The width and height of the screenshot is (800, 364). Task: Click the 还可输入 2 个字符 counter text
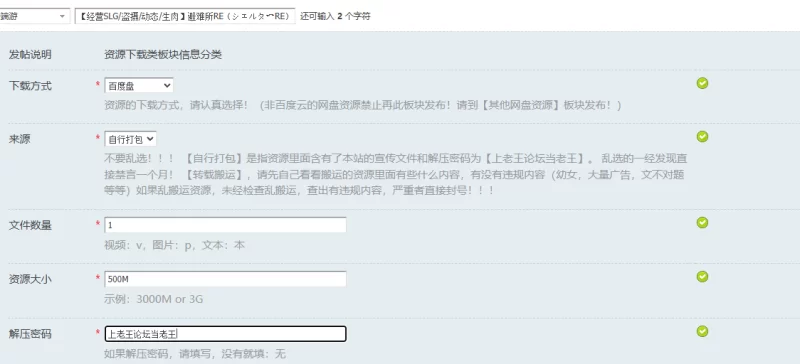[x=335, y=16]
